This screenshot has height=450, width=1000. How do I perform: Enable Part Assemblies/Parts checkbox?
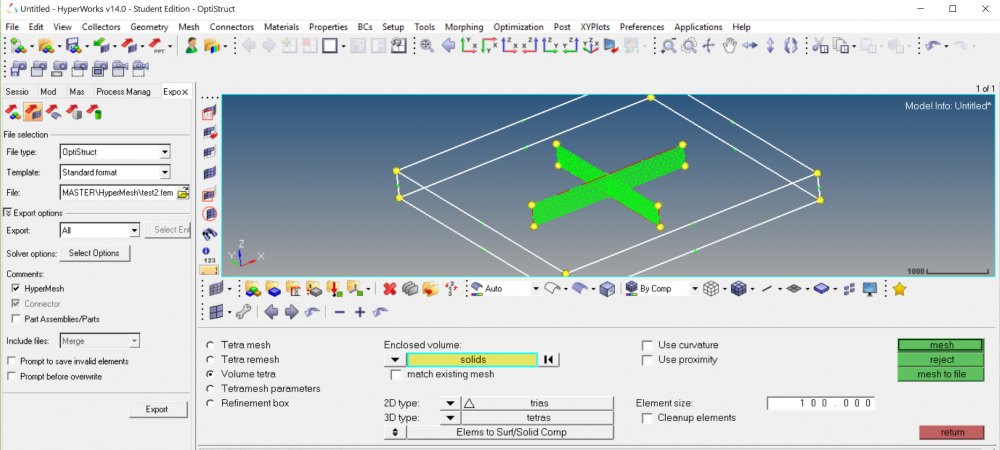[15, 319]
